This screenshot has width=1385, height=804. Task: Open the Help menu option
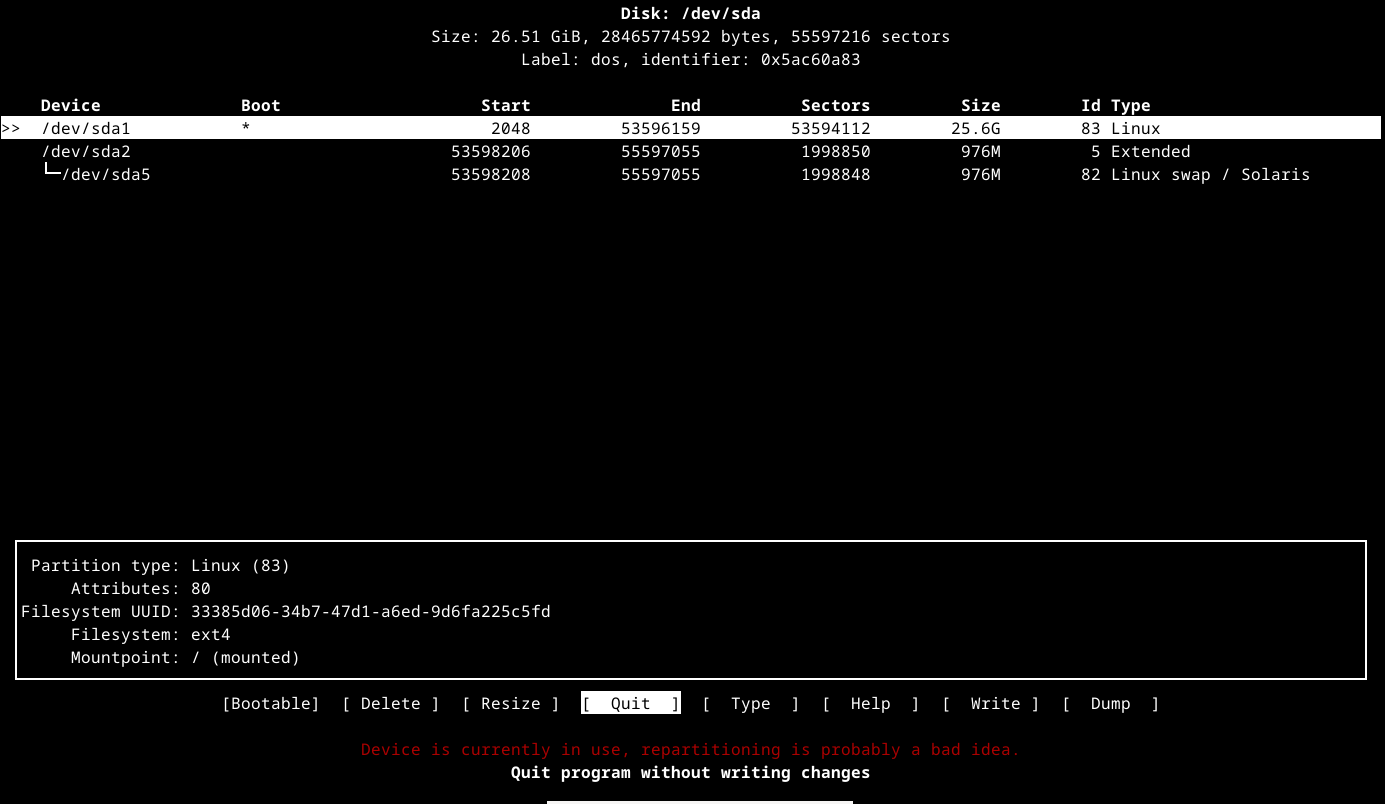click(x=870, y=704)
